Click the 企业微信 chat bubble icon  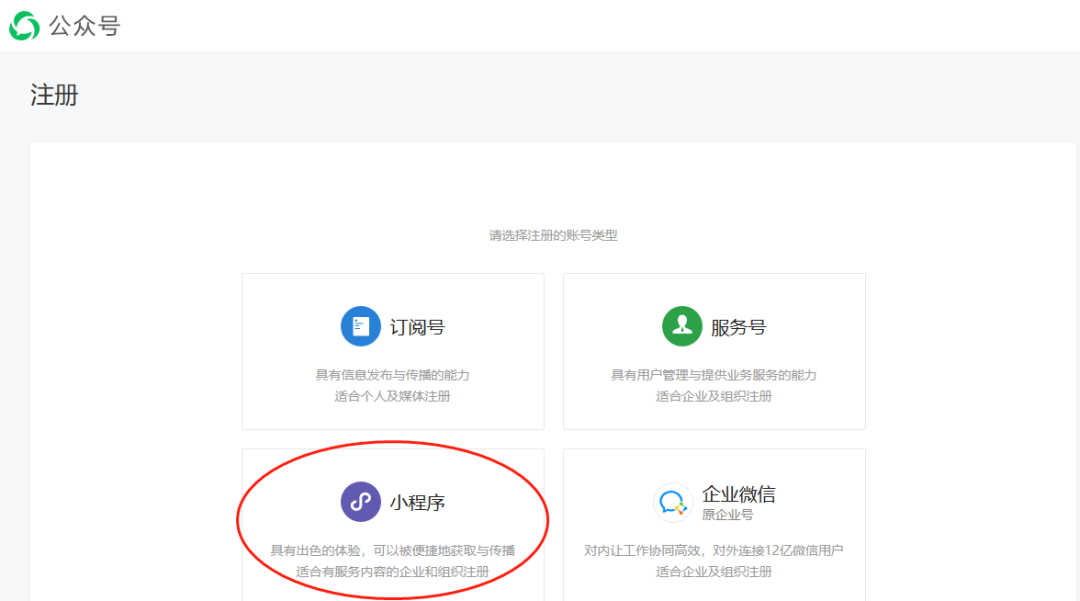(672, 503)
